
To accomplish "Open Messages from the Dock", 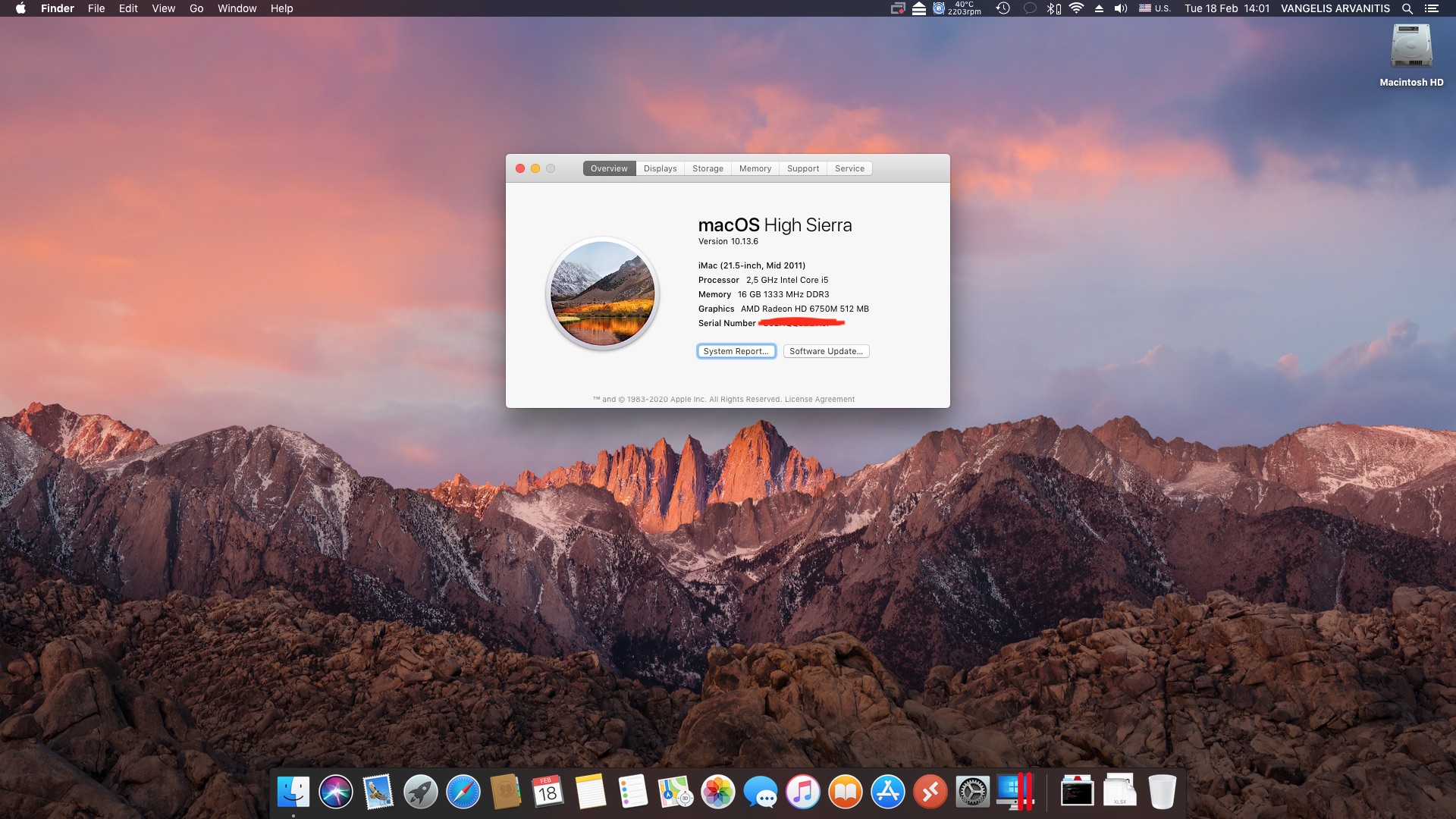I will tap(761, 792).
